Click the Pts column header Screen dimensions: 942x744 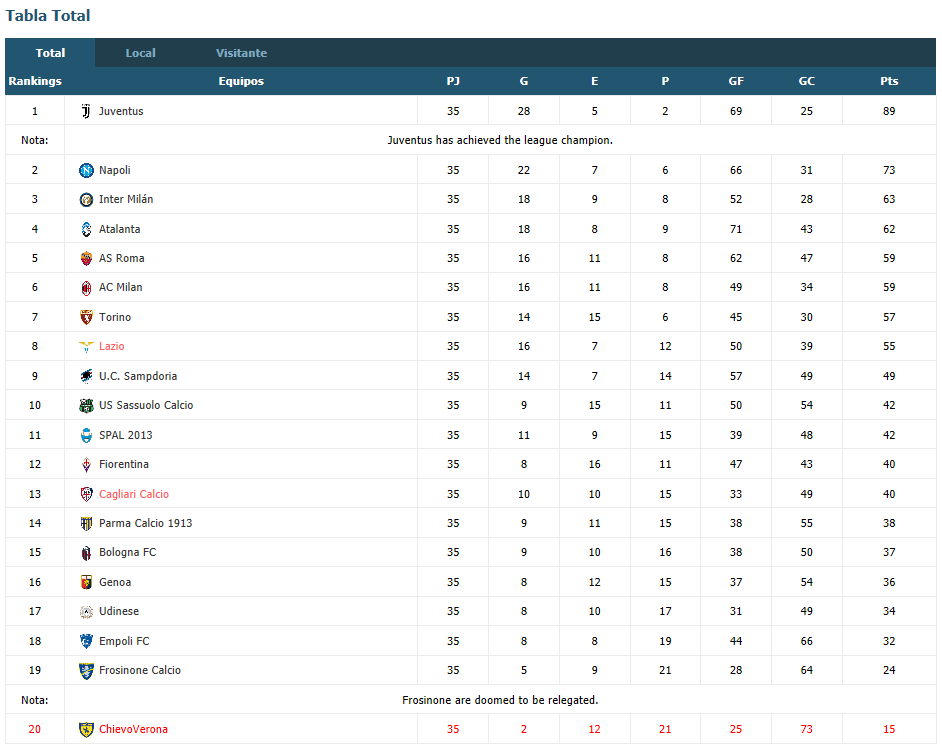pos(889,81)
